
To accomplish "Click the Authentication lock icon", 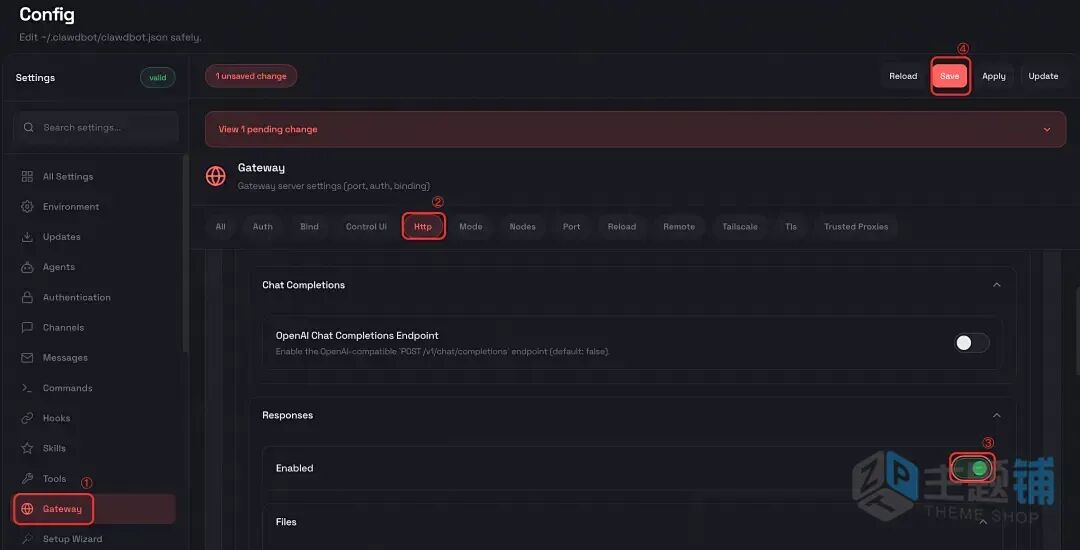I will pos(27,297).
